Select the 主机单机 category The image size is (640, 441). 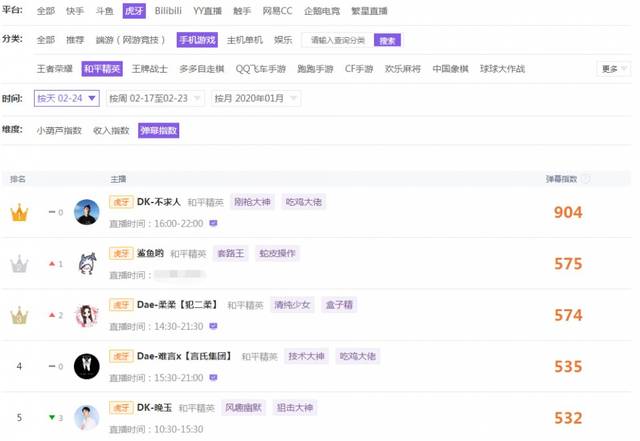pyautogui.click(x=245, y=40)
